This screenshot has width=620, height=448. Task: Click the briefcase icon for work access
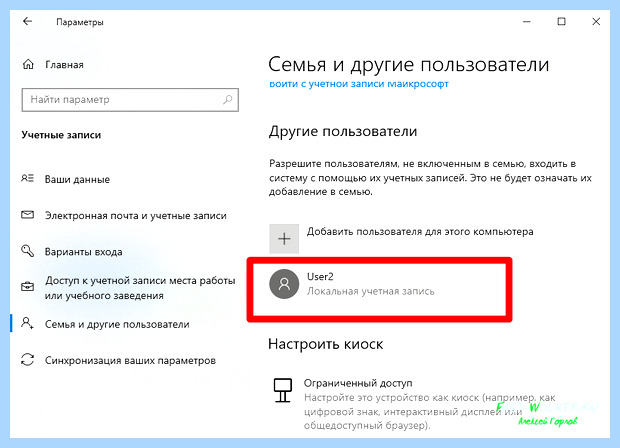click(27, 287)
